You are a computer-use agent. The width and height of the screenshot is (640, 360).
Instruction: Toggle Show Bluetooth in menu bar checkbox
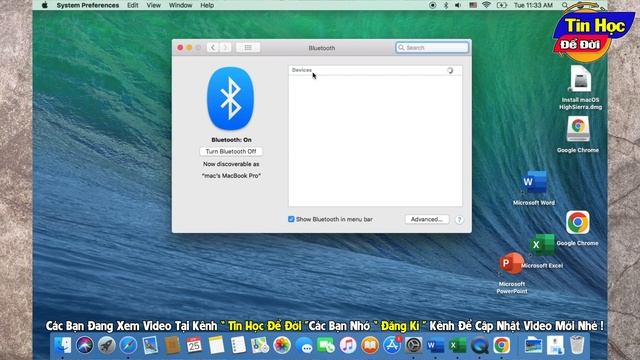pos(291,219)
